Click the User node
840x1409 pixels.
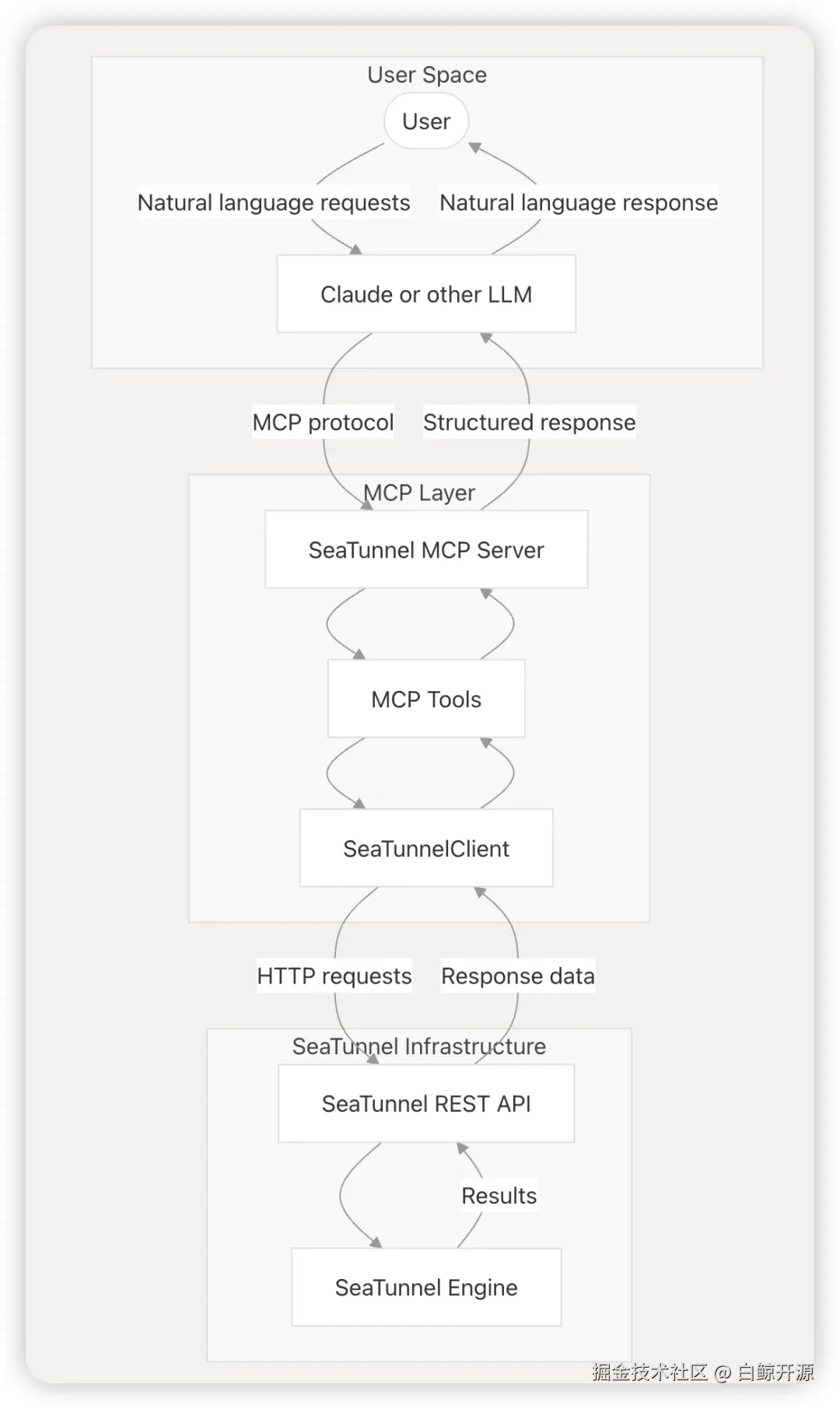pos(426,121)
